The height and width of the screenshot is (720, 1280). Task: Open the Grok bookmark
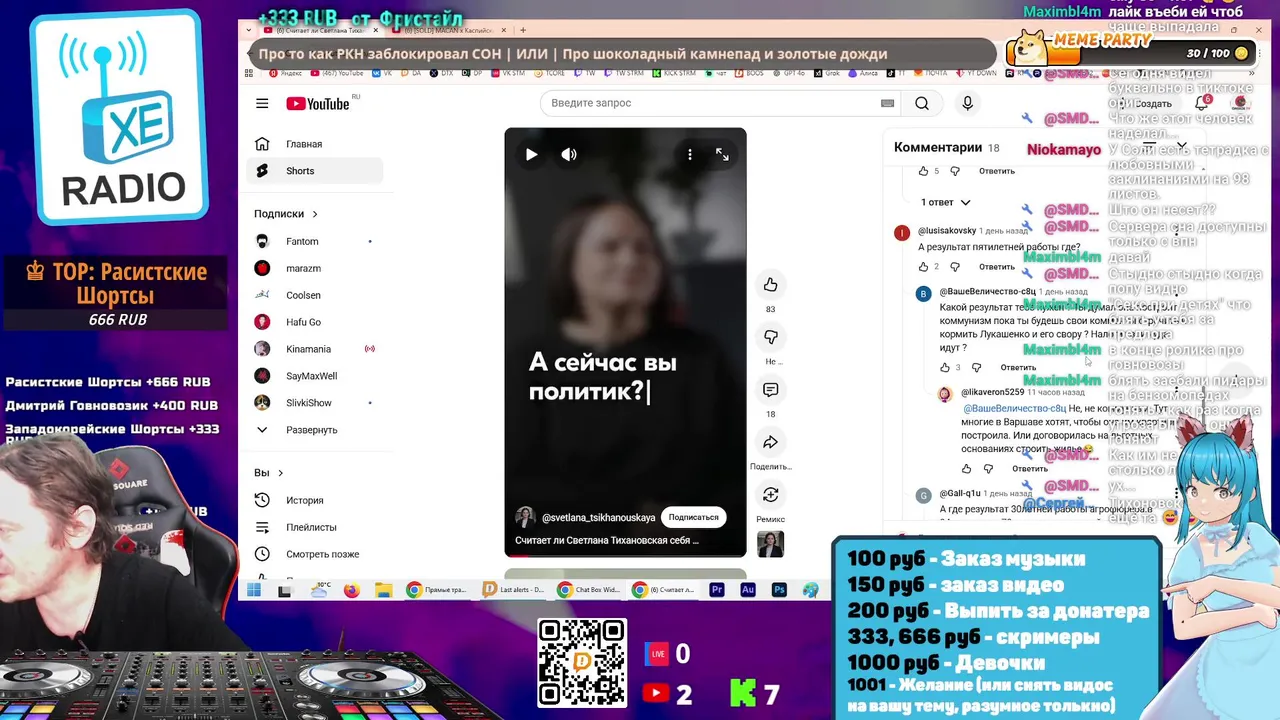[x=825, y=73]
